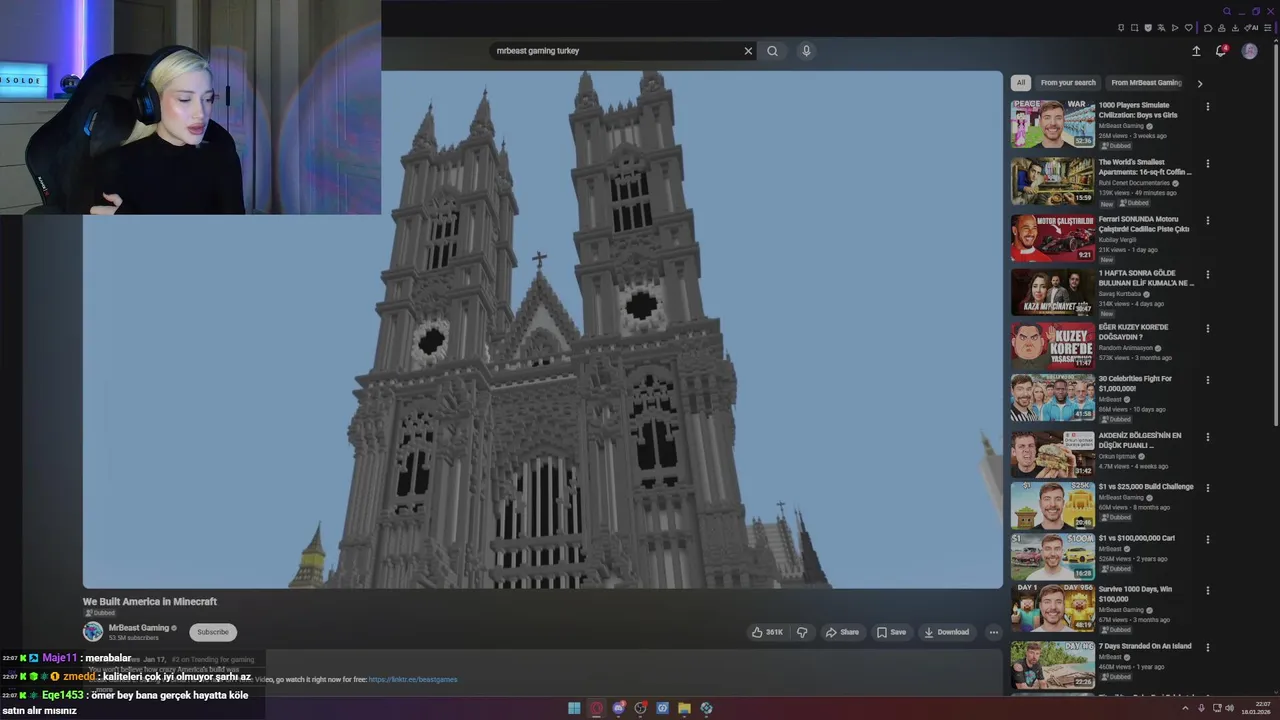Open the 1000 Players Simulate Civilization thumbnail

pyautogui.click(x=1052, y=124)
